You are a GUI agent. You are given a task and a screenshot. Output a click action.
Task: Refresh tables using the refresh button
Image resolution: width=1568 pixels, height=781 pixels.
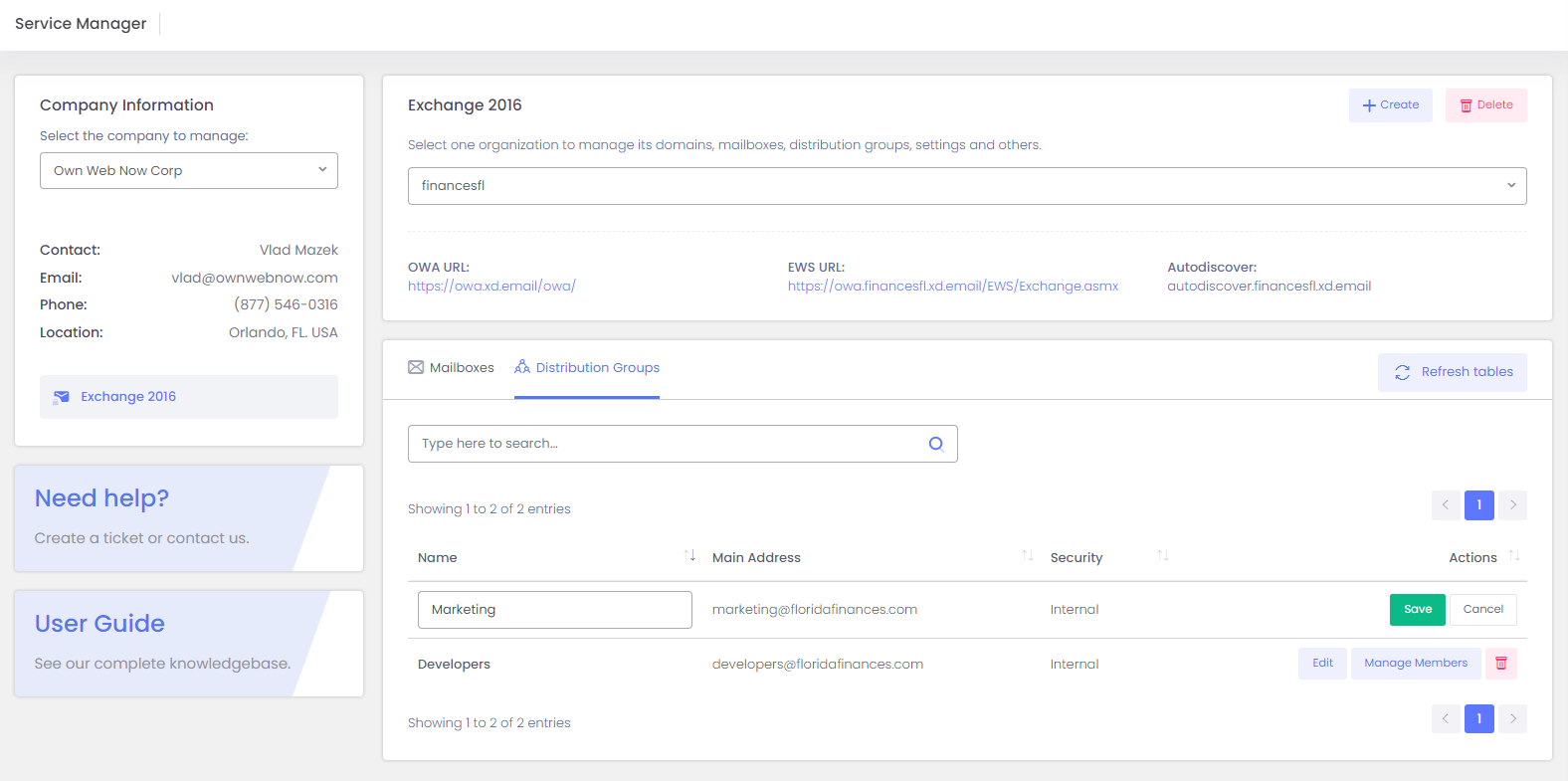coord(1452,372)
